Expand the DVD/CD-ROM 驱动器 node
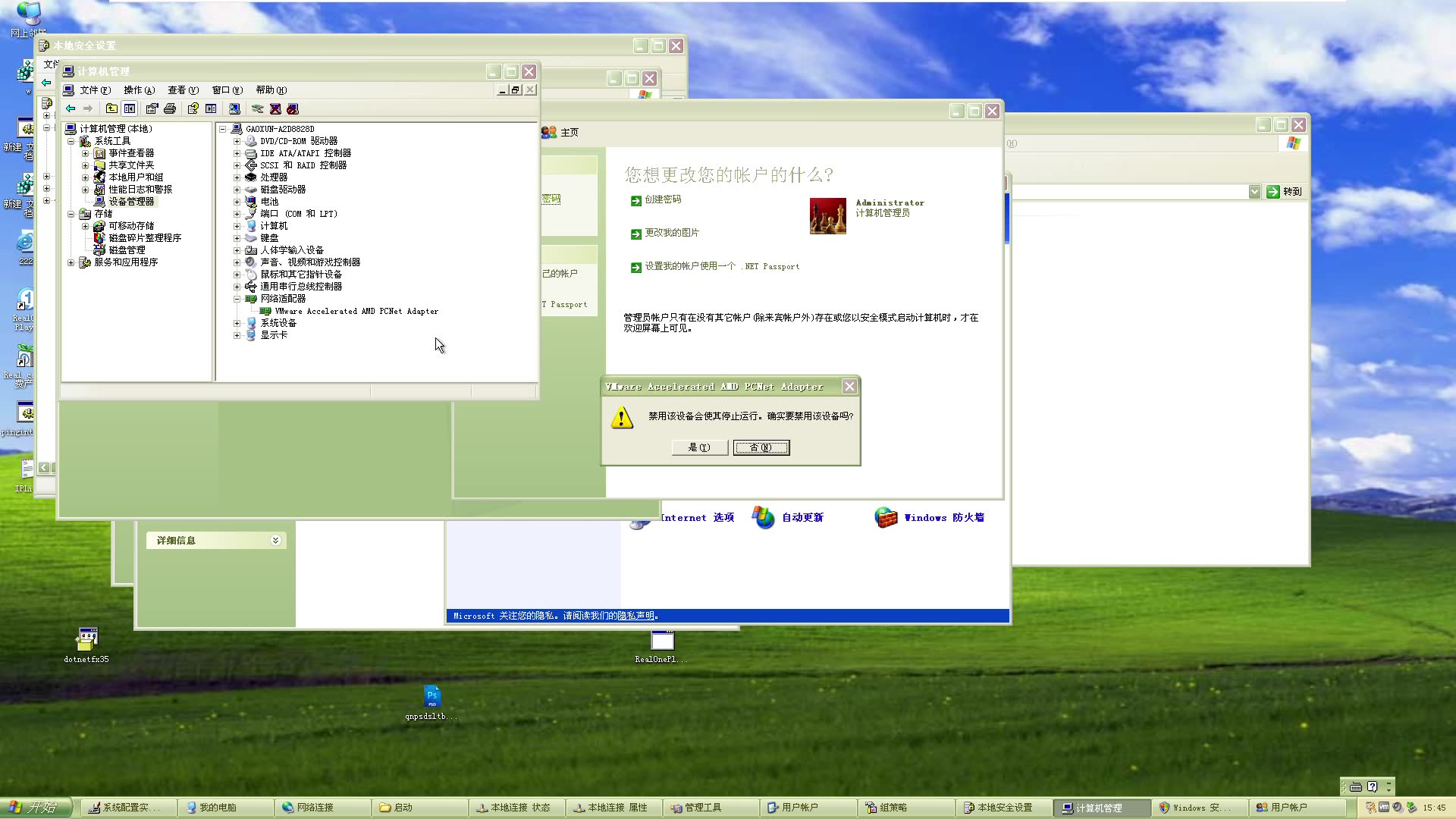1456x819 pixels. click(x=237, y=141)
